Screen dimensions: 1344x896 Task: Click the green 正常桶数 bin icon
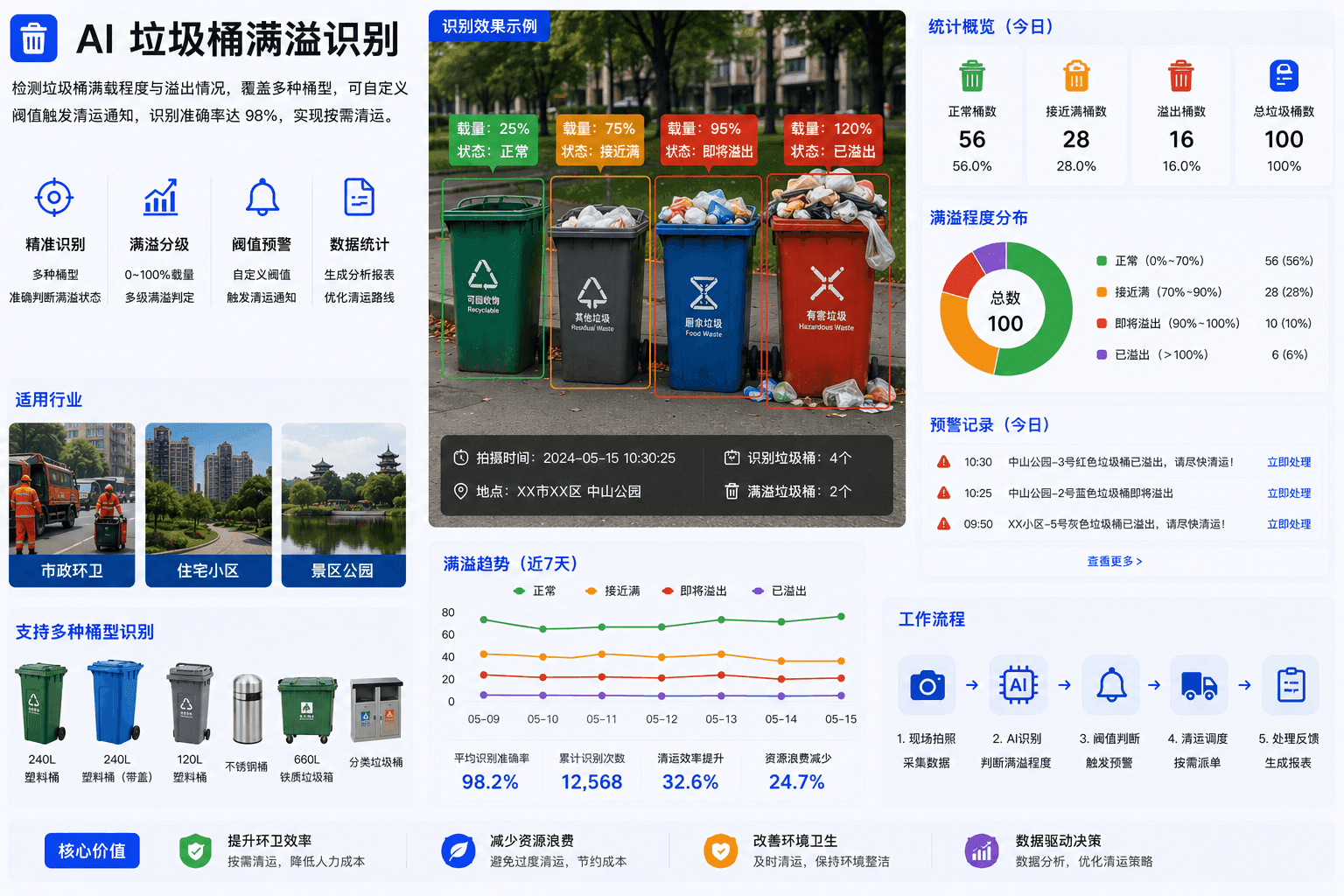pos(972,76)
